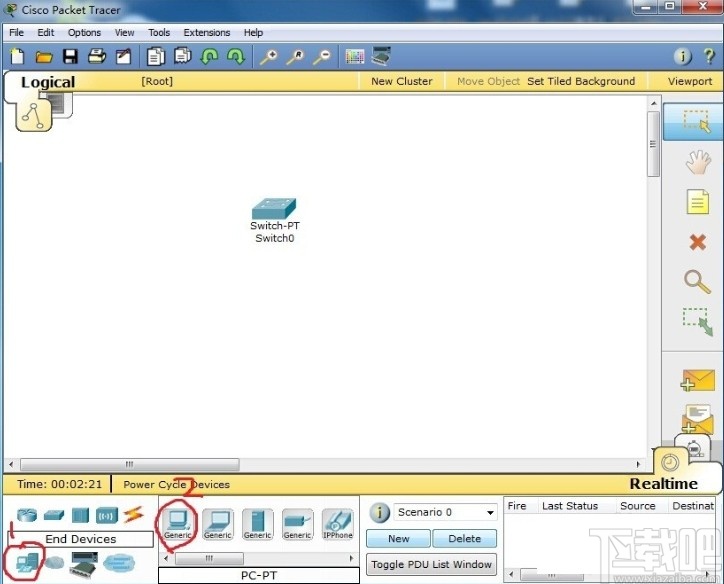The image size is (724, 584).
Task: Select the Hubs device category
Action: click(x=80, y=515)
